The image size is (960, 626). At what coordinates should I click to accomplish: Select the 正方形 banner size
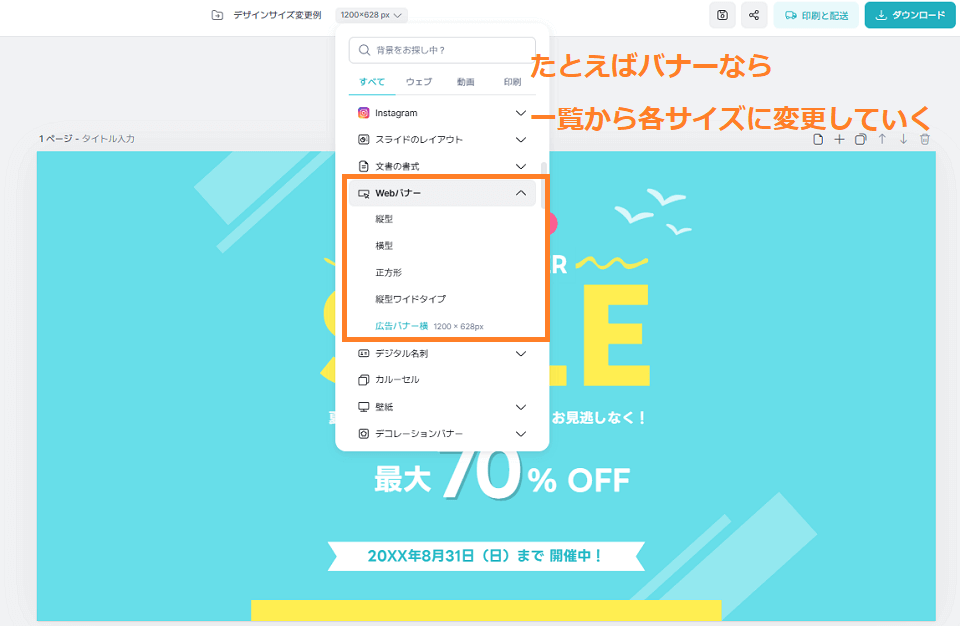coord(389,273)
